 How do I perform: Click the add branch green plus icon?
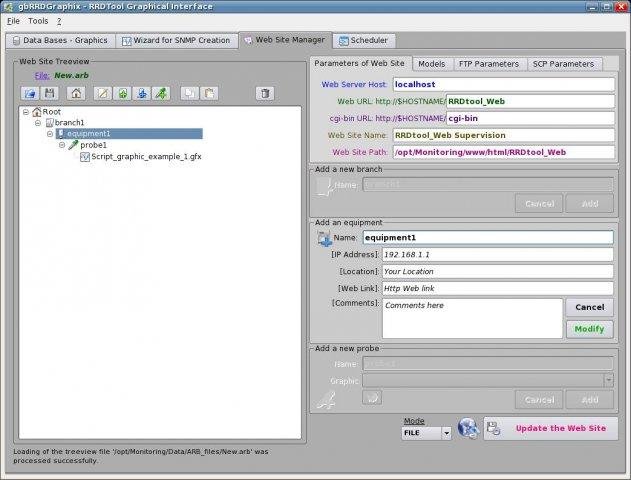[122, 93]
